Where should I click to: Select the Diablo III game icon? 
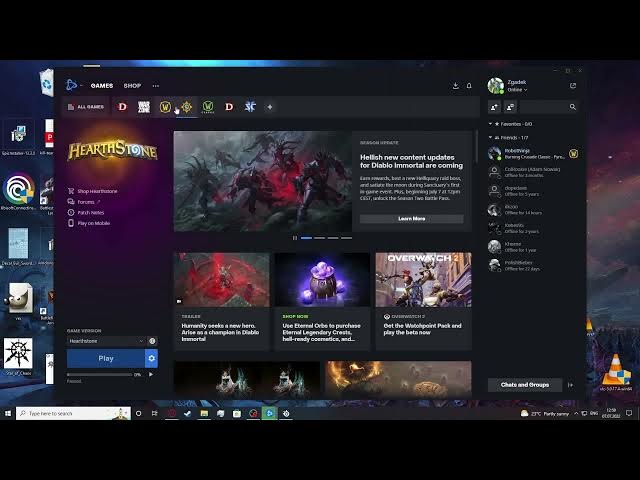click(x=229, y=107)
